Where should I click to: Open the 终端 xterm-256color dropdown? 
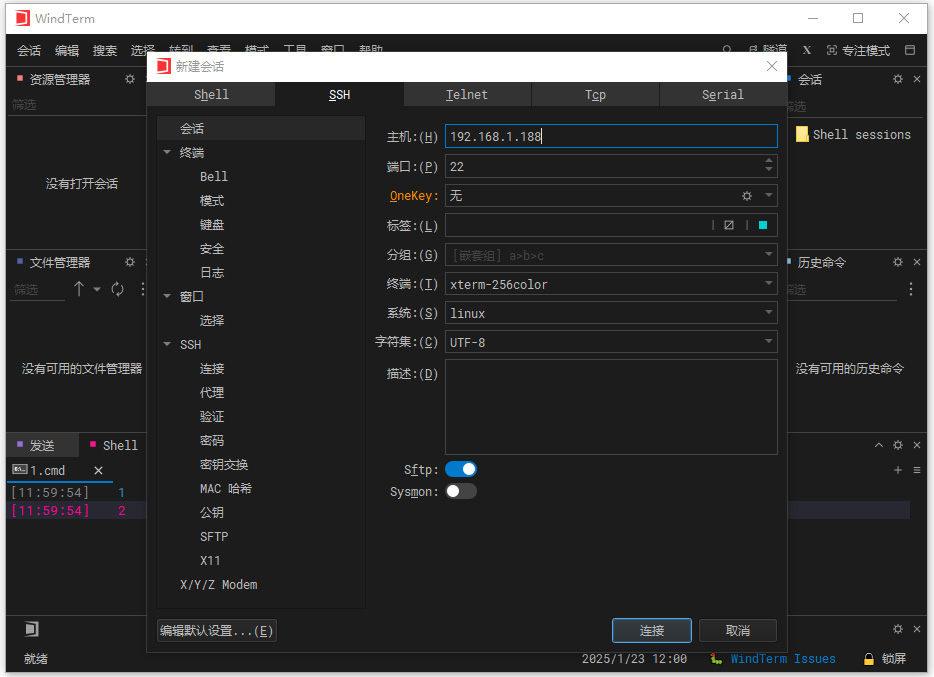click(x=770, y=284)
